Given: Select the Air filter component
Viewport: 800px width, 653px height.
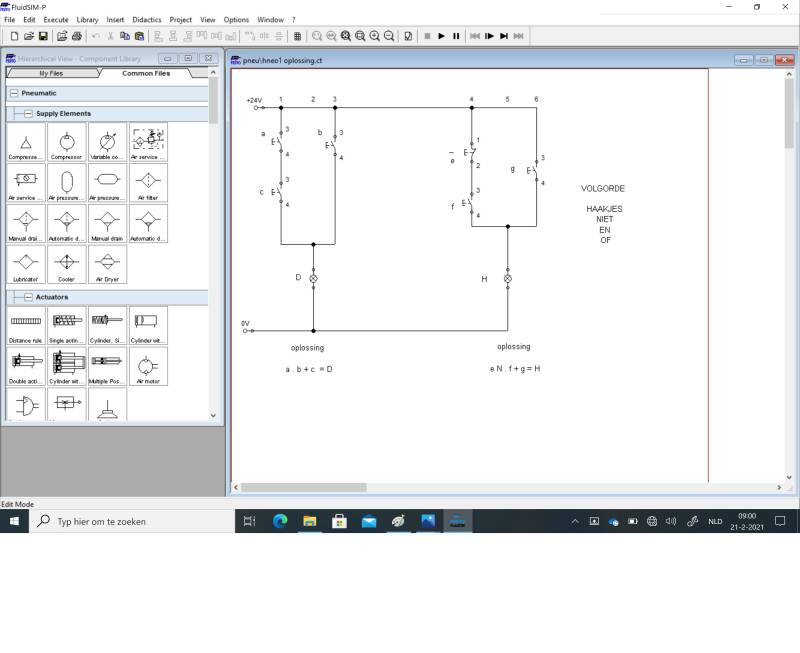Looking at the screenshot, I should [x=148, y=183].
